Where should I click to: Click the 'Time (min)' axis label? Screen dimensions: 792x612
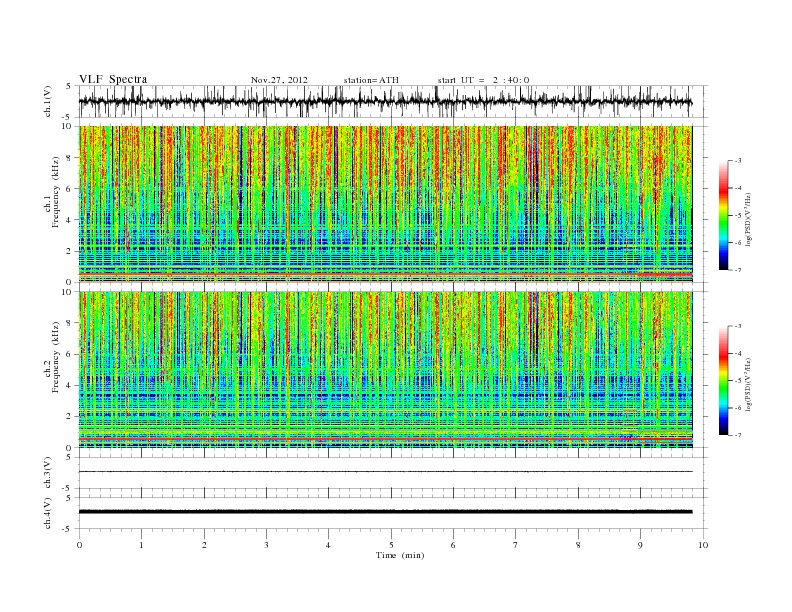pos(400,555)
